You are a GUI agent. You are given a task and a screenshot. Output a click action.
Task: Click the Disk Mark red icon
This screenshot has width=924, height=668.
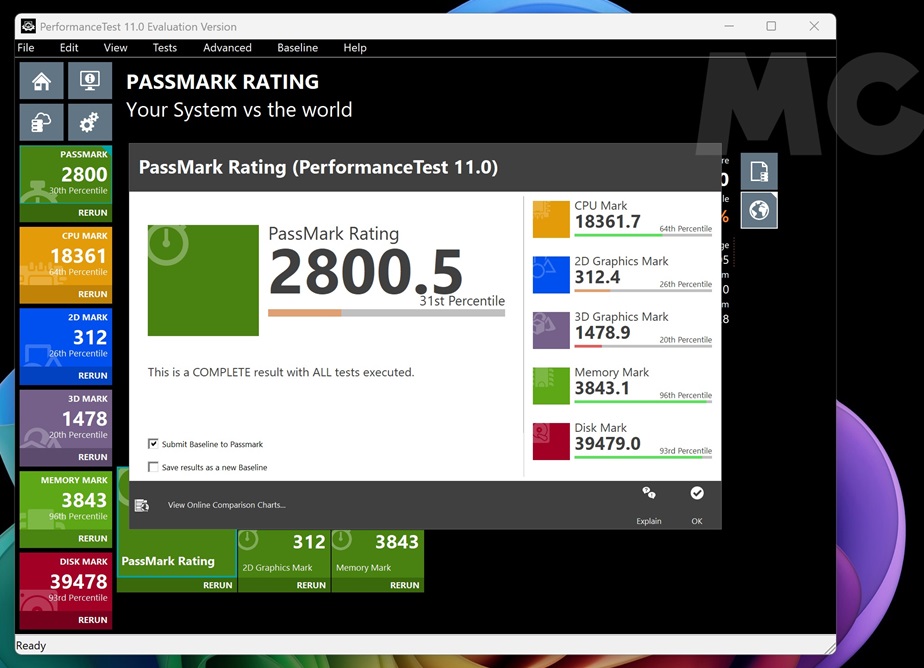(x=551, y=441)
